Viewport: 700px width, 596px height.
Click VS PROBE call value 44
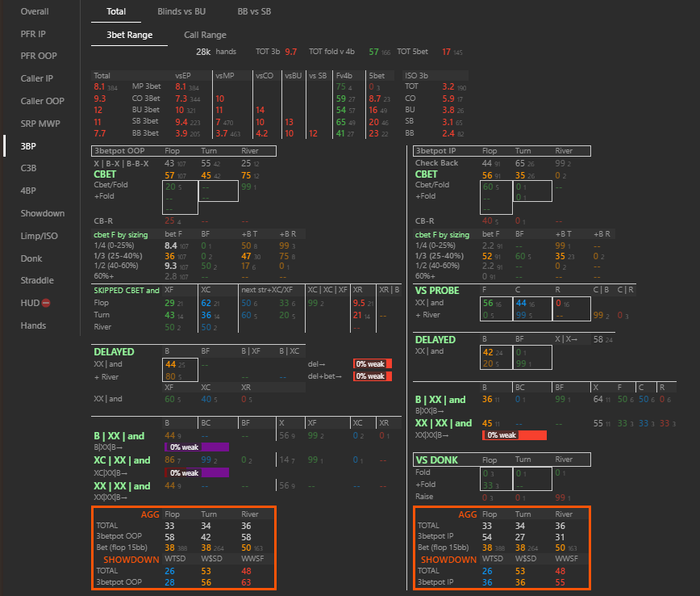pos(521,303)
